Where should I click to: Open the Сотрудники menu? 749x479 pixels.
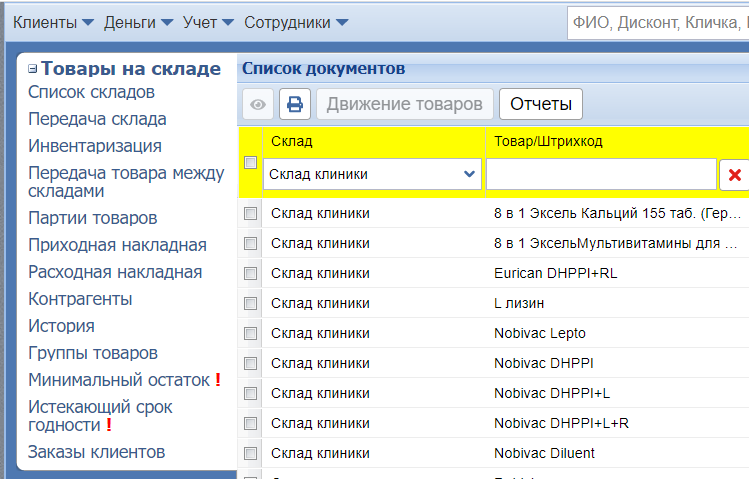tap(296, 22)
